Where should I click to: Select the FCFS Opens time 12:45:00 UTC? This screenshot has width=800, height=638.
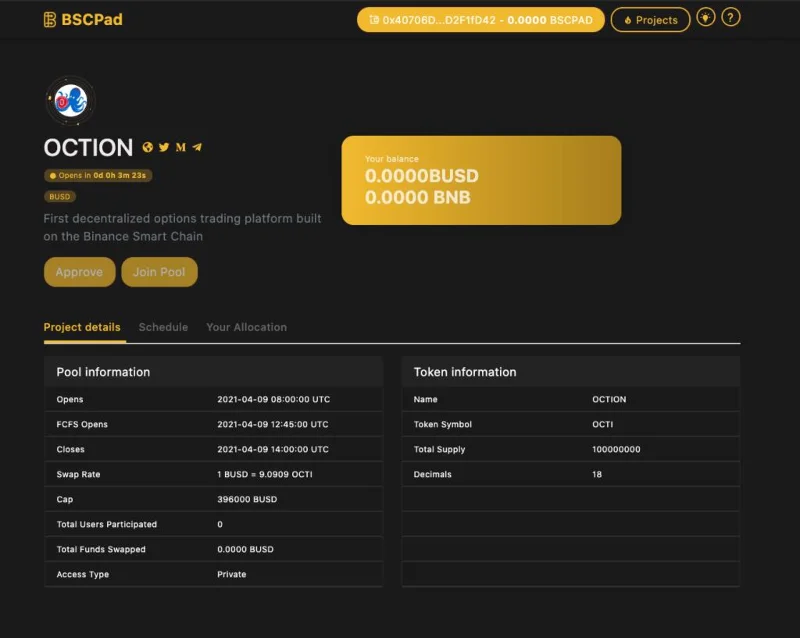(x=273, y=424)
